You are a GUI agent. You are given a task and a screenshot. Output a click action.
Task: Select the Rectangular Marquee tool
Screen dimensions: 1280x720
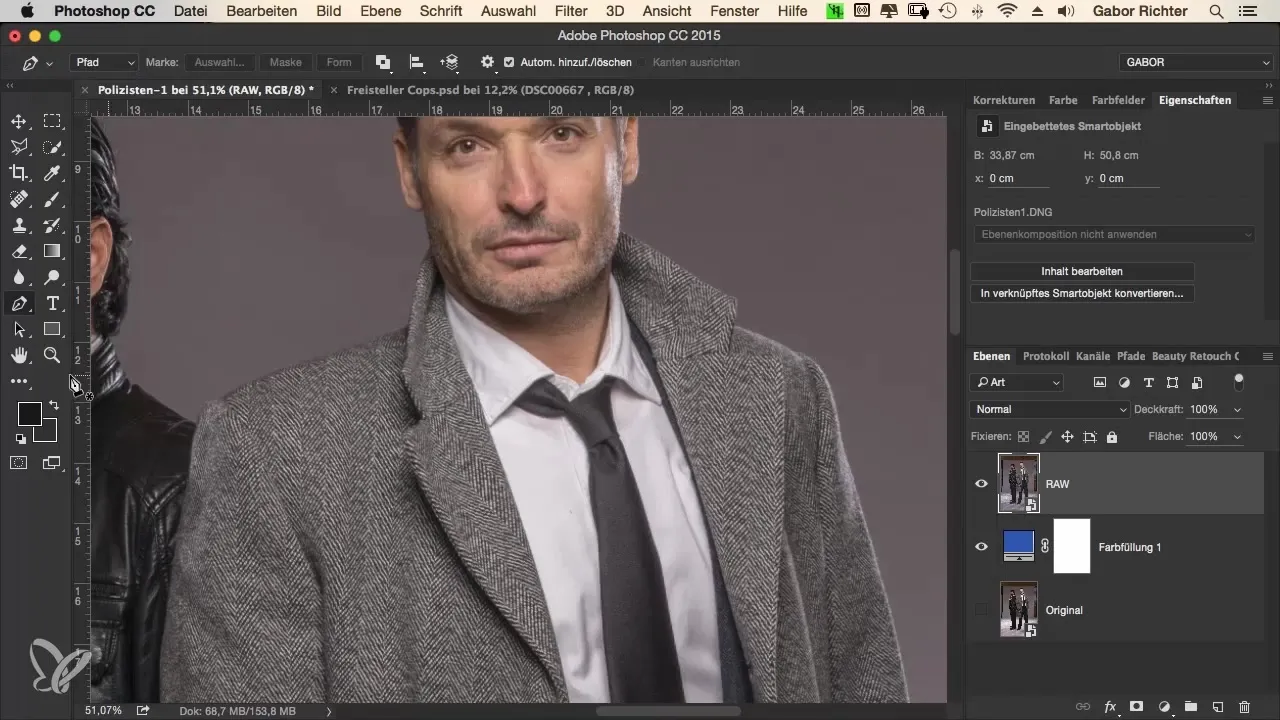pos(52,122)
